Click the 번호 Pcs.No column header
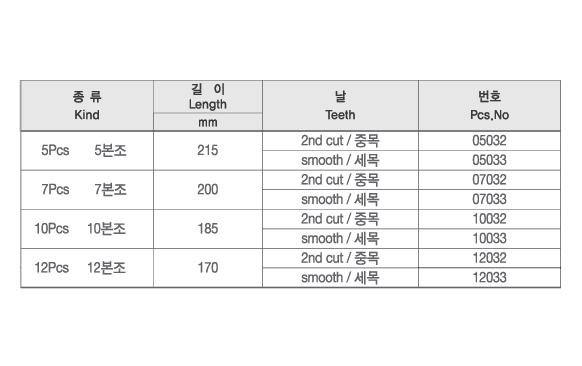Screen dimensions: 582x366 point(489,105)
